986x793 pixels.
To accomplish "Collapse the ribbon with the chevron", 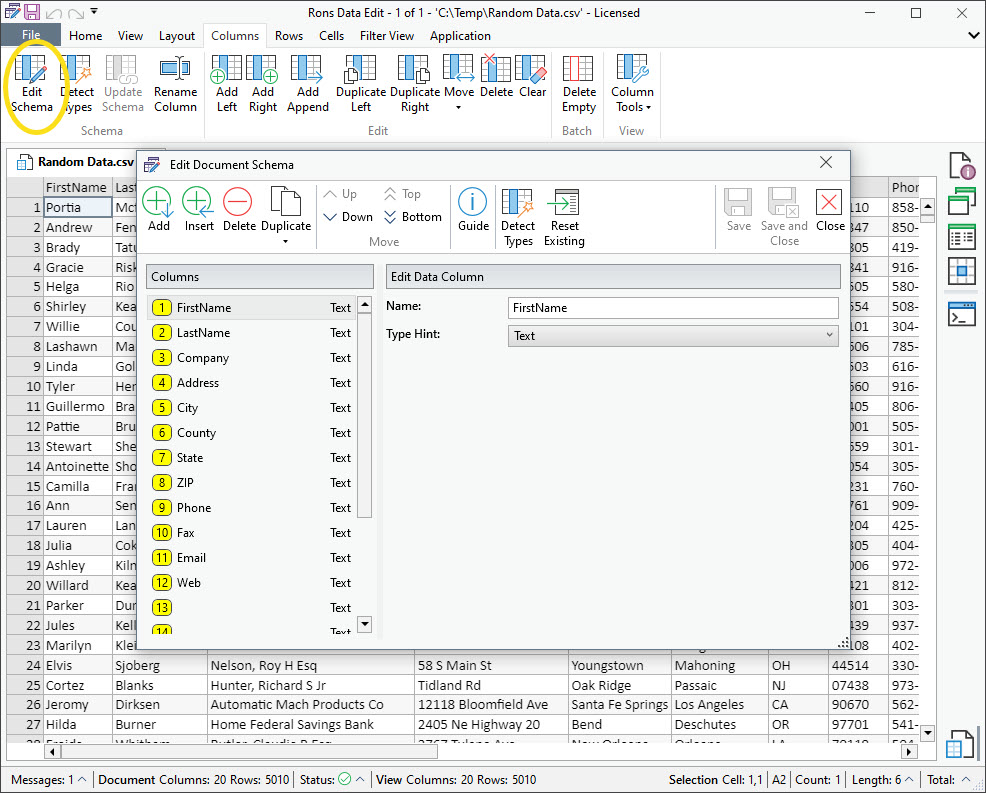I will point(971,34).
